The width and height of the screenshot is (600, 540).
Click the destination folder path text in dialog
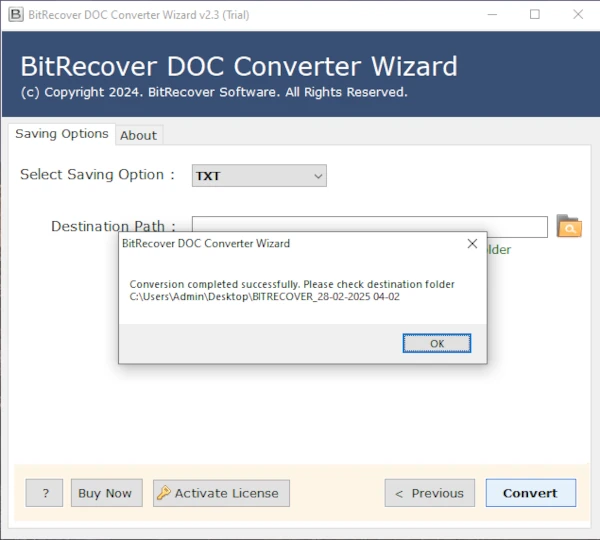tap(264, 297)
